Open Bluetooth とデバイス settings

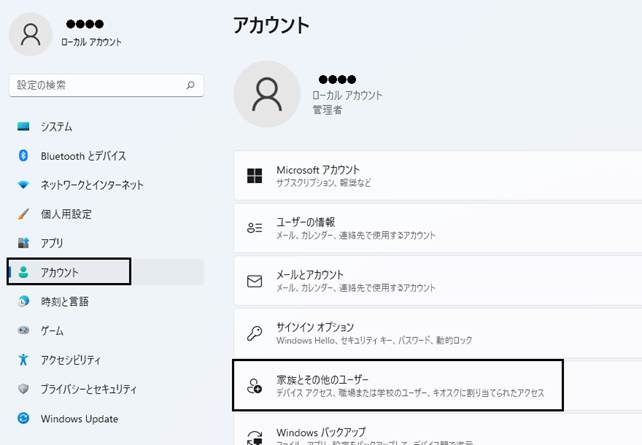click(106, 156)
